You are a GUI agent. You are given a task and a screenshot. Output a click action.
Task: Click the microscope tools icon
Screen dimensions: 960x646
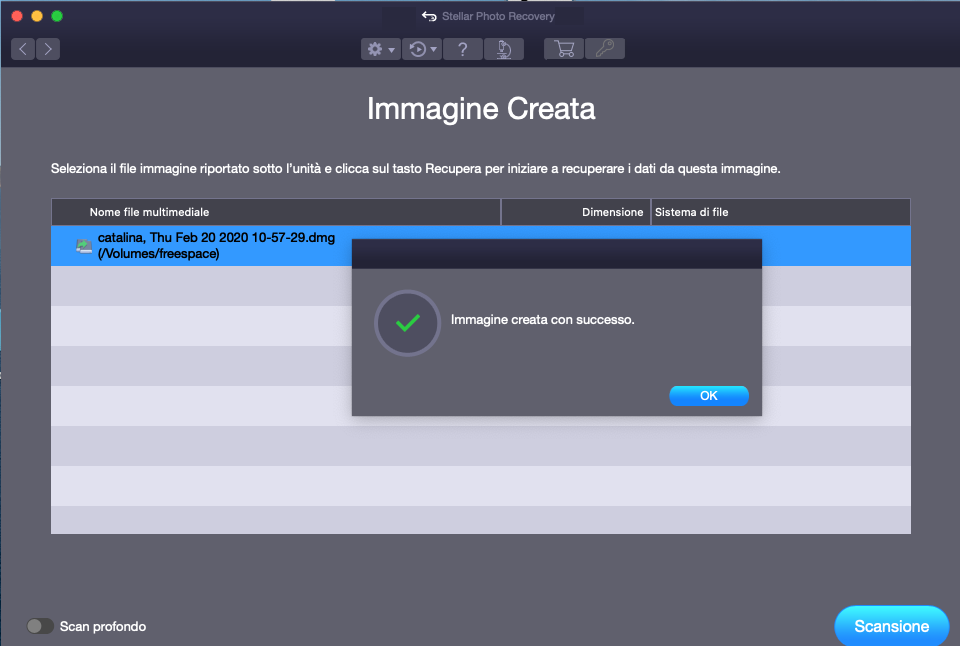click(x=504, y=49)
